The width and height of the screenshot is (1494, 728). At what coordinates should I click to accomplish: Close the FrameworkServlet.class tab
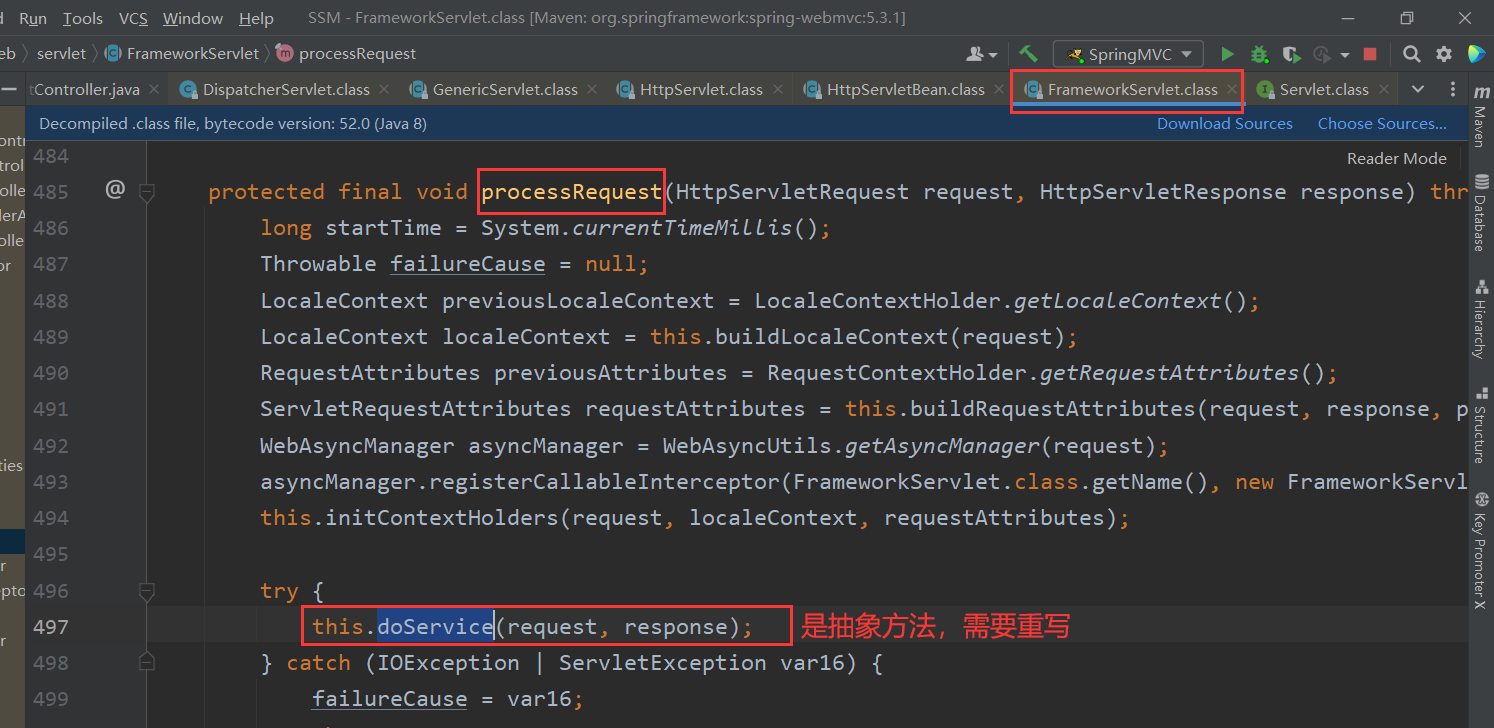pyautogui.click(x=1234, y=89)
